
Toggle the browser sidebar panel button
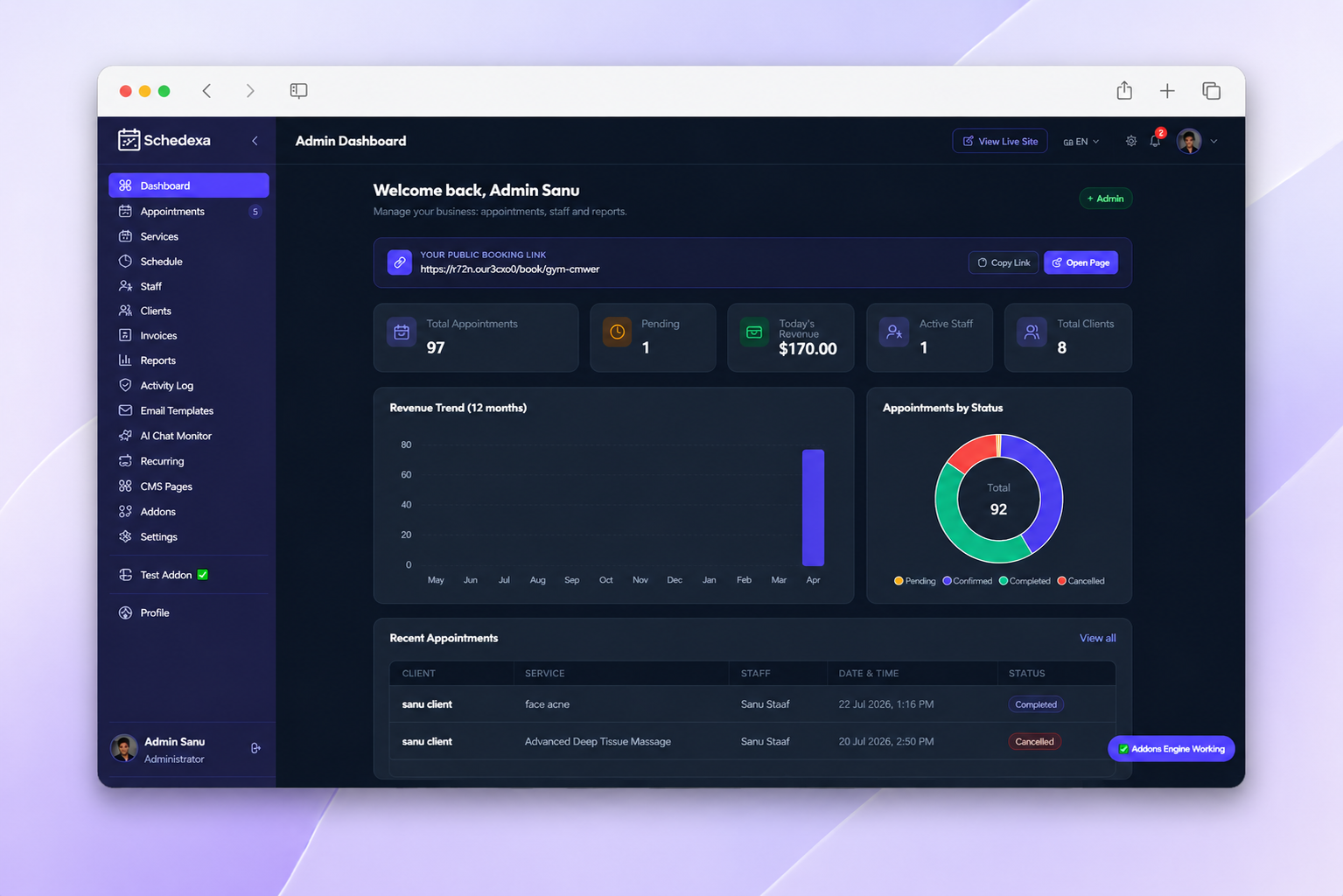click(298, 90)
